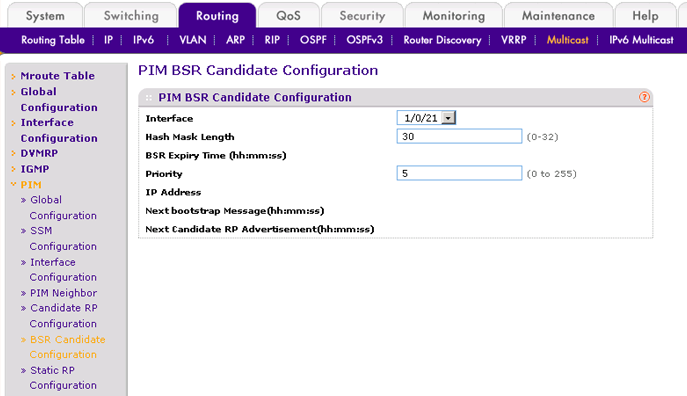Open the Help tab
Image resolution: width=687 pixels, height=396 pixels.
tap(645, 16)
